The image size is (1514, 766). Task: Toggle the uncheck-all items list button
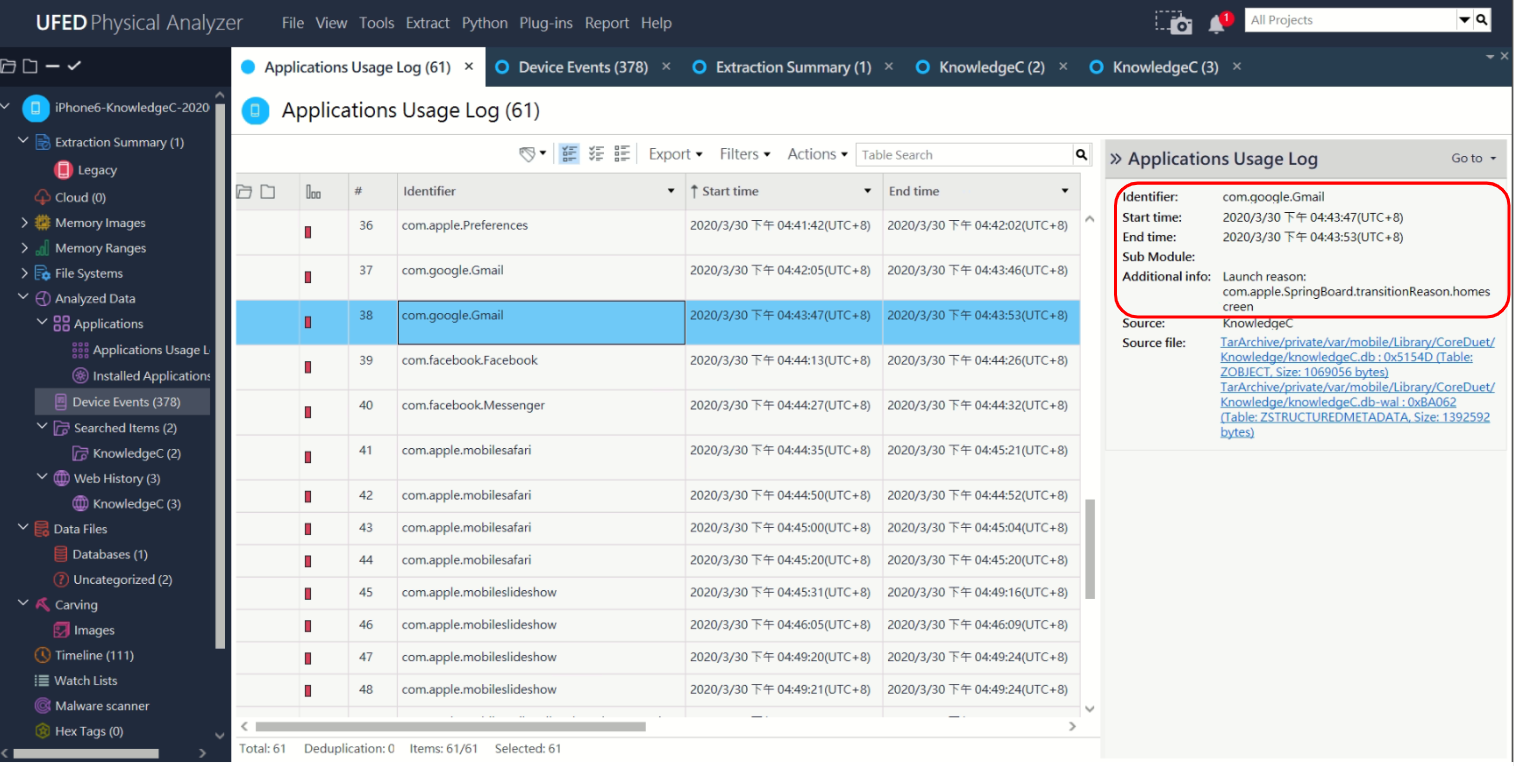[596, 154]
